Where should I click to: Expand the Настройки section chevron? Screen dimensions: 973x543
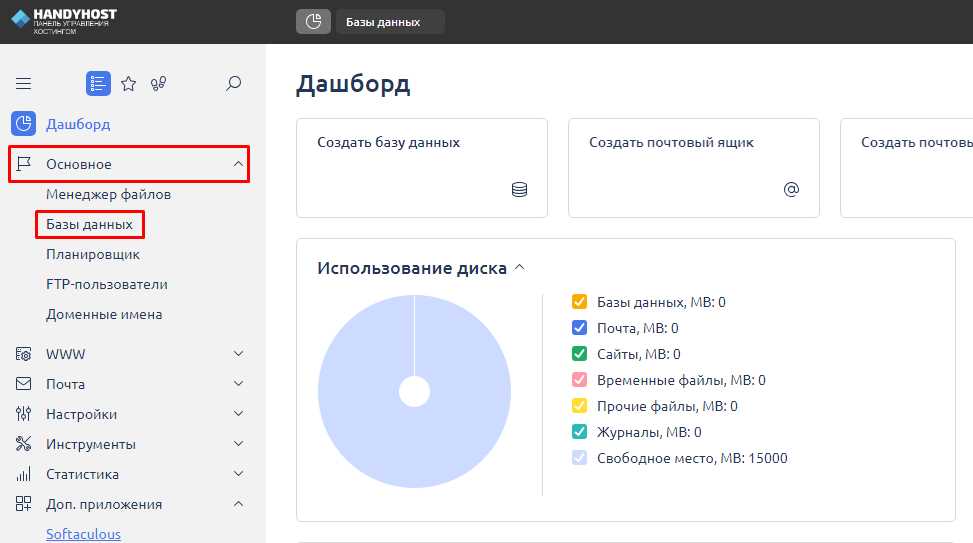[238, 413]
